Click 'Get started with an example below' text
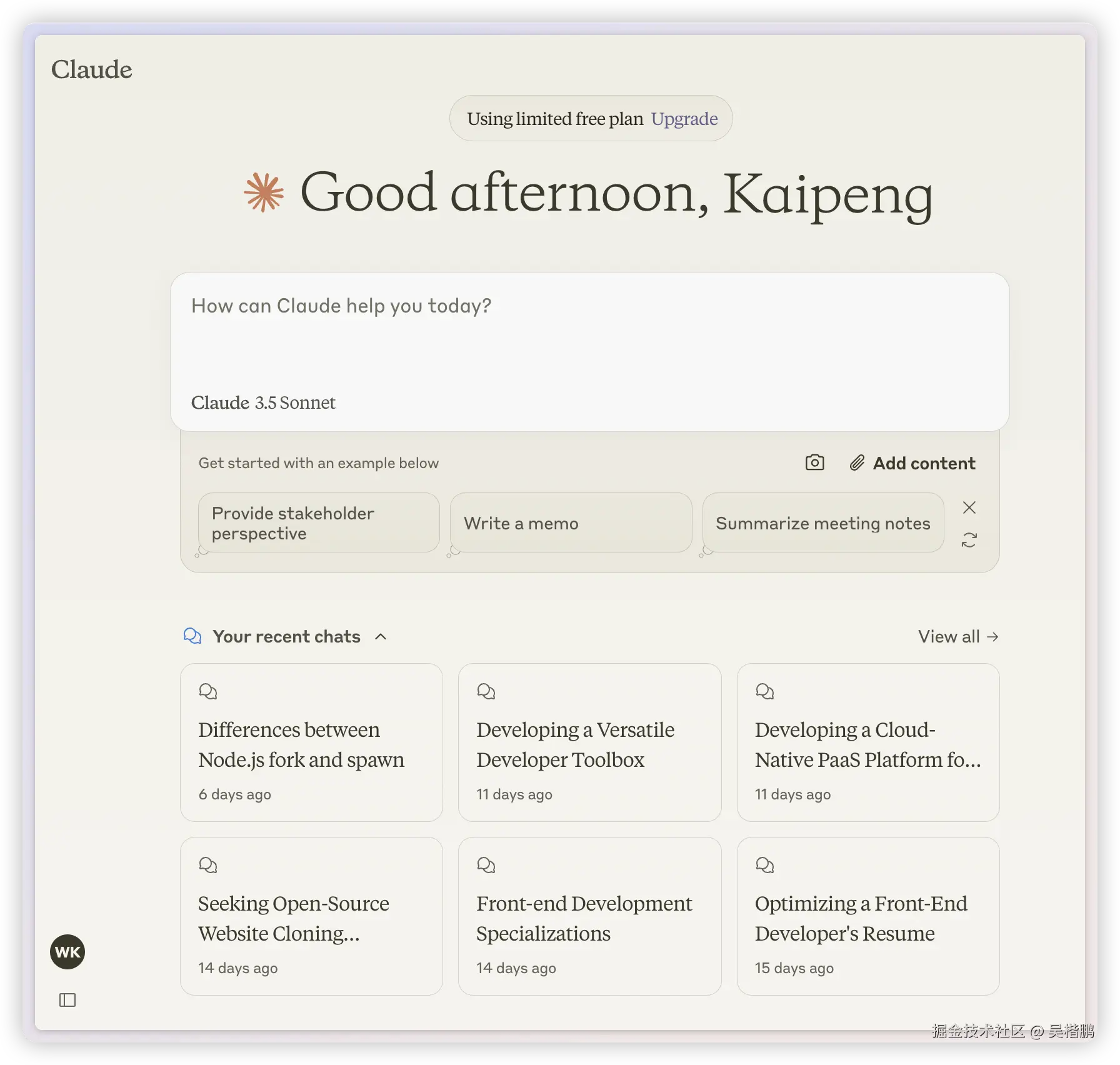 [319, 463]
